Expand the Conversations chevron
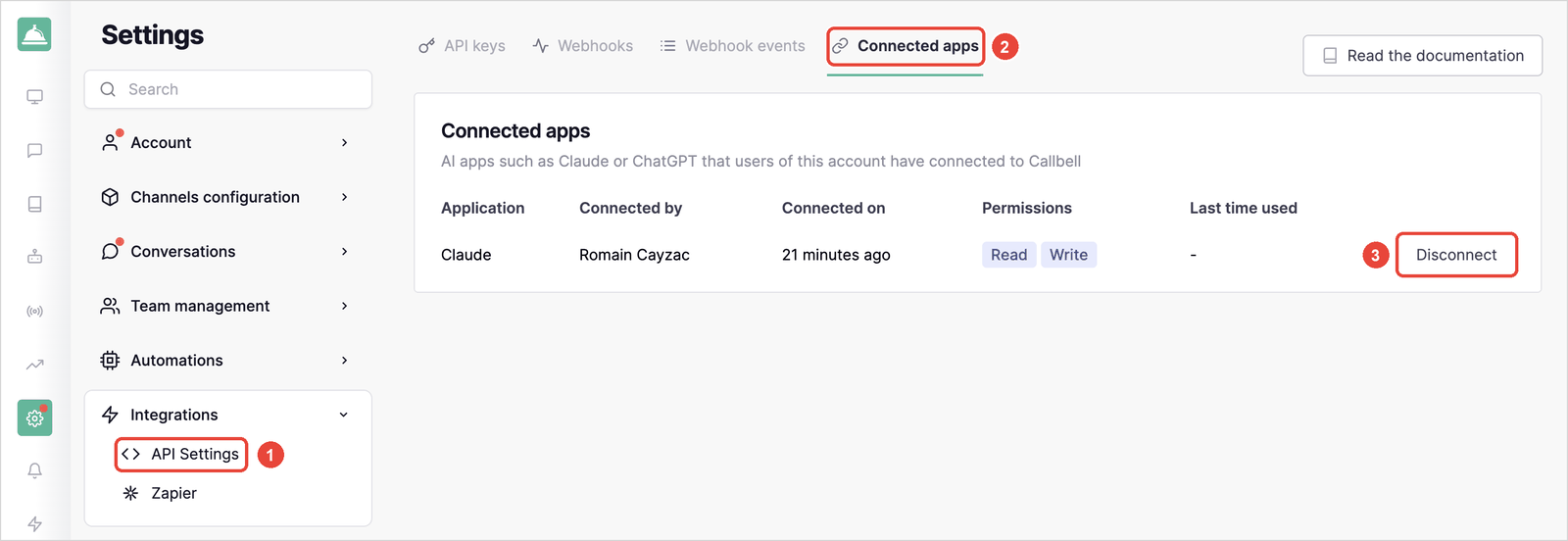The image size is (1568, 541). 344,251
